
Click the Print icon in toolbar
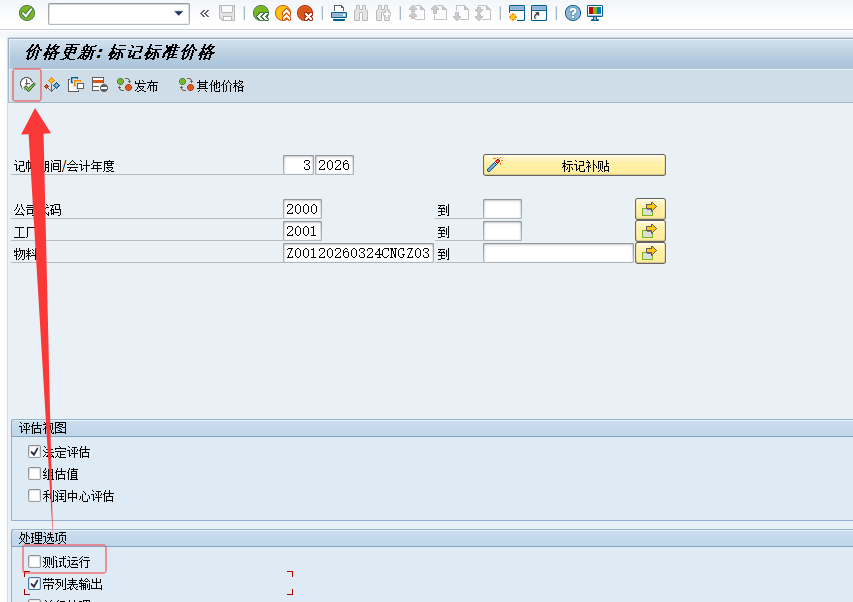click(x=339, y=13)
